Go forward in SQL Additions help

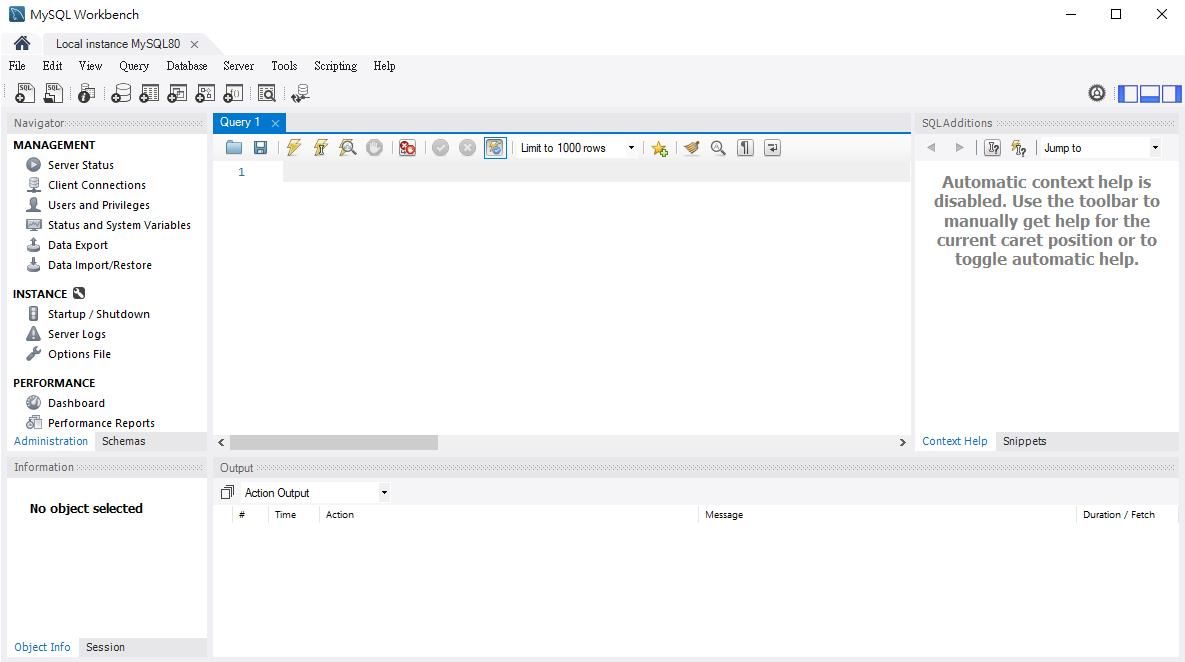click(959, 148)
